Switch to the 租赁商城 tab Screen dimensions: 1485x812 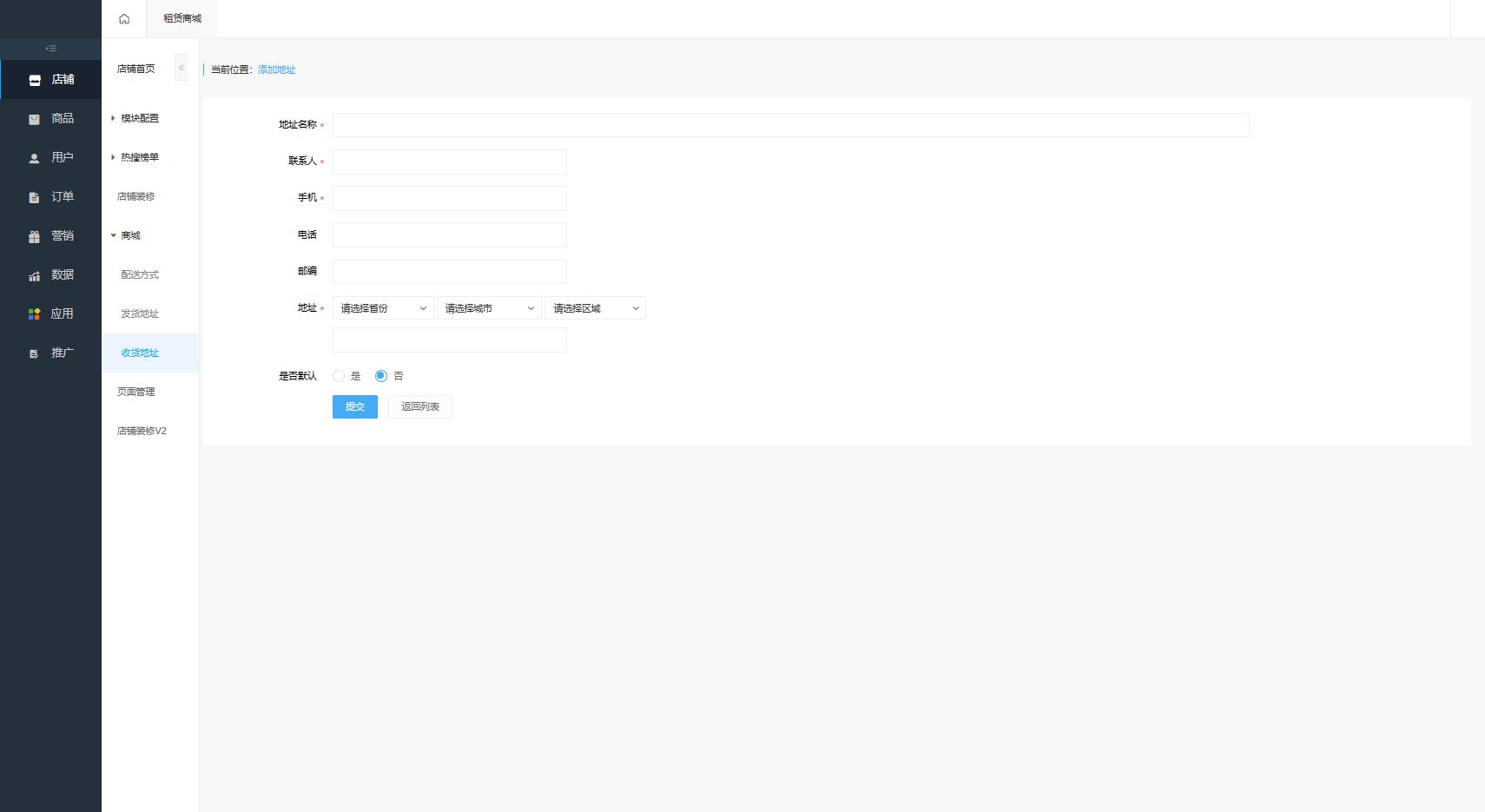[x=182, y=18]
